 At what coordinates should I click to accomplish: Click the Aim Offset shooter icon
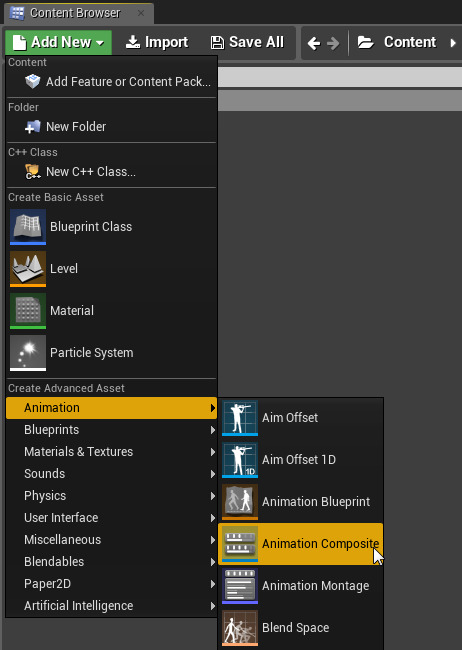[240, 418]
